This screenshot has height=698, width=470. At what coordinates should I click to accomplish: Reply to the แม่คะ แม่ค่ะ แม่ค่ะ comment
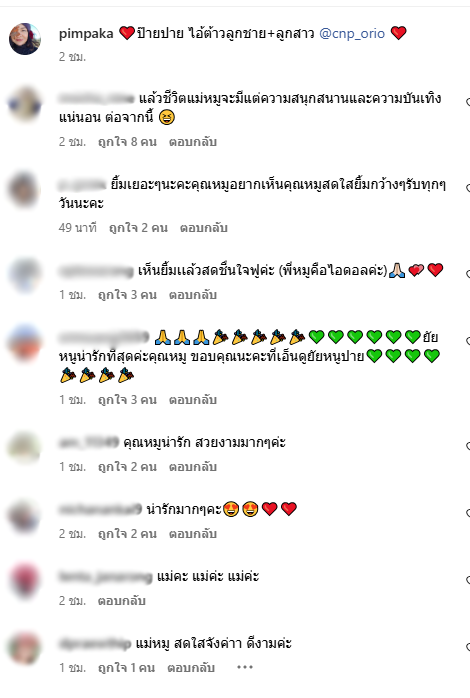[x=122, y=601]
